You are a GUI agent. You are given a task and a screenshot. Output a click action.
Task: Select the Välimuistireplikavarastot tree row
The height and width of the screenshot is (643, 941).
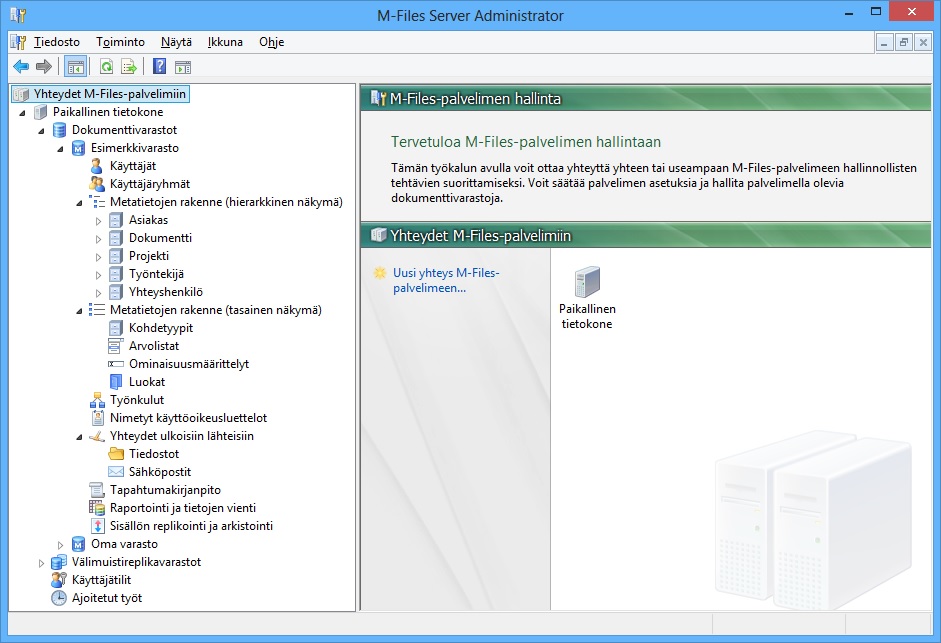coord(136,562)
